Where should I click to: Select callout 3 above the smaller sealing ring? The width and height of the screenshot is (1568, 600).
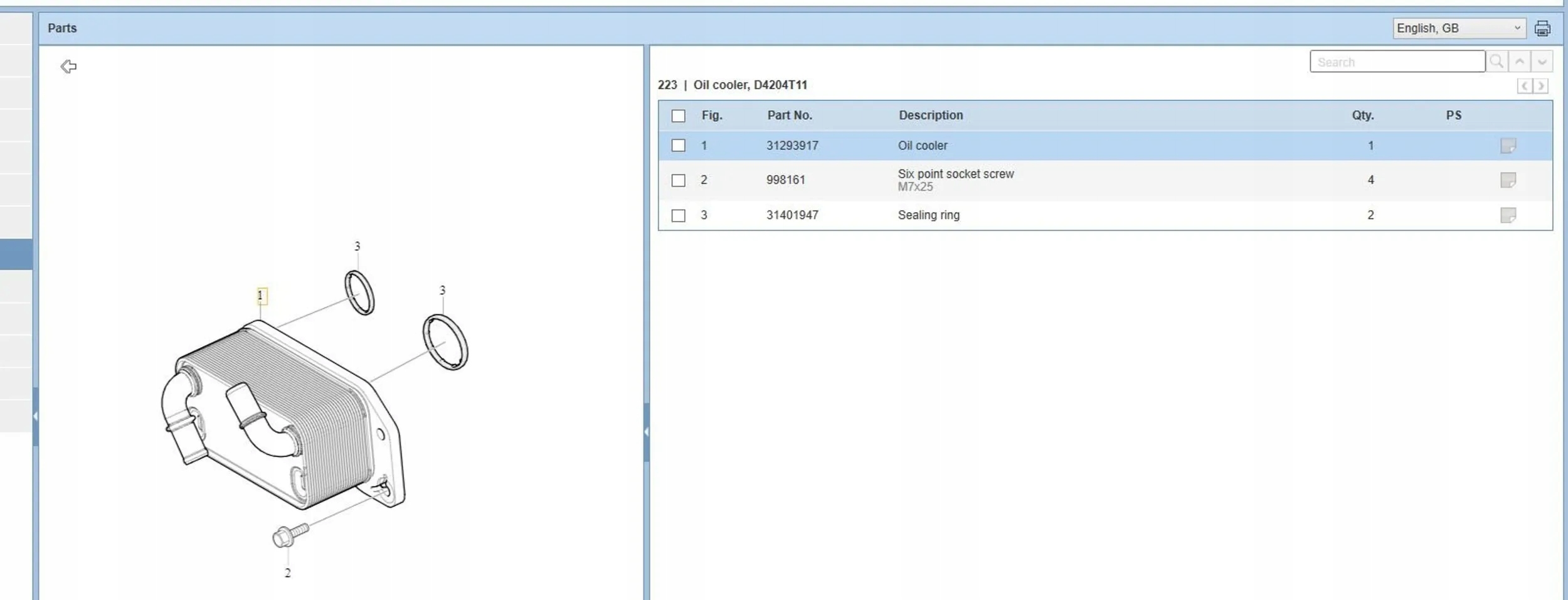click(357, 247)
